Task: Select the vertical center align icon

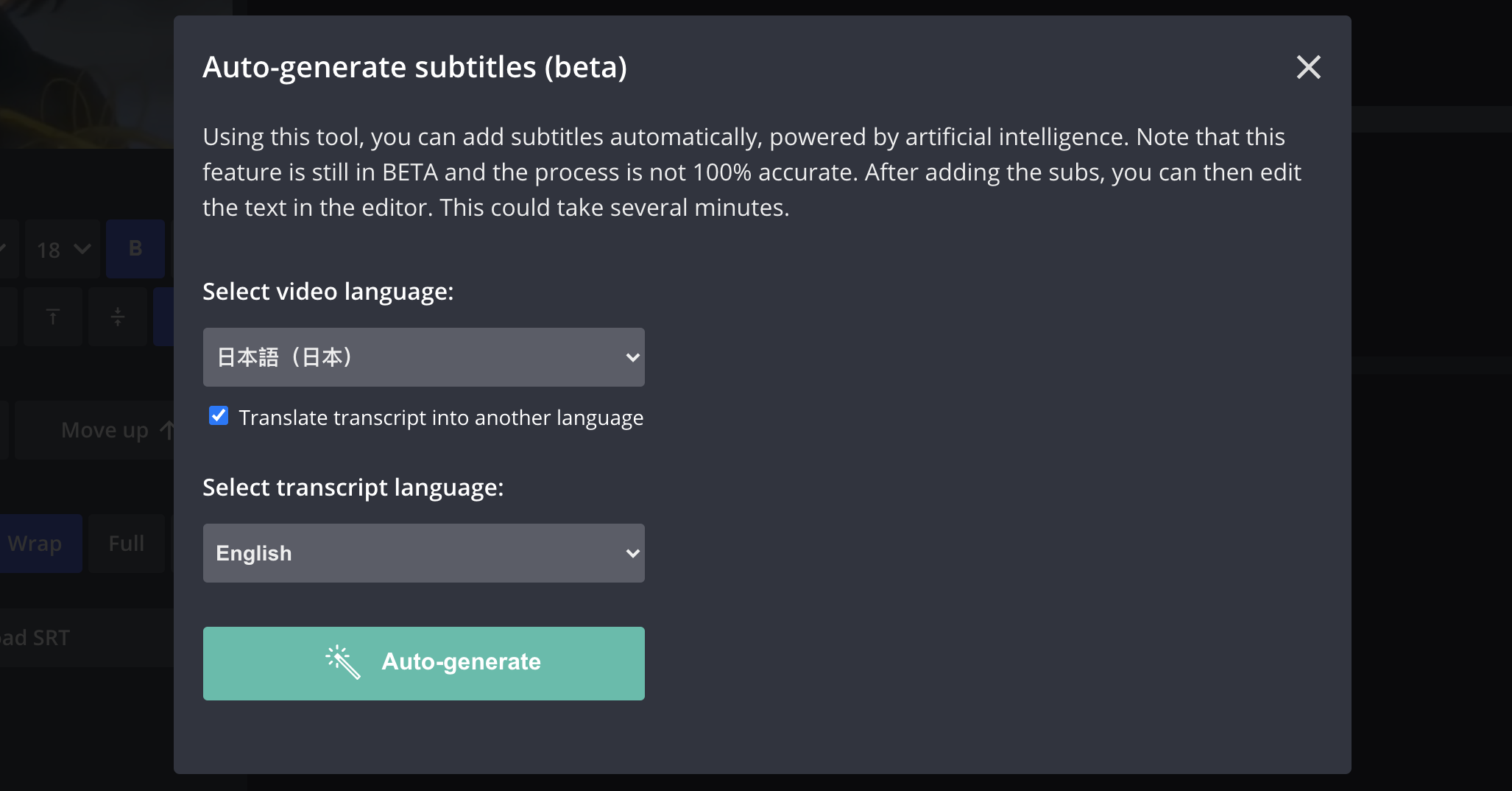Action: click(118, 317)
